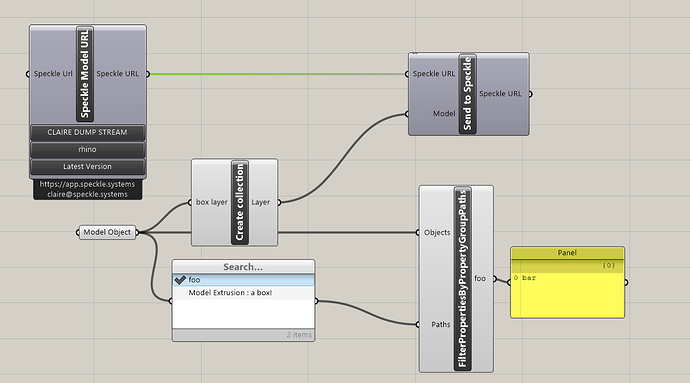Click the Model Object parameter
Viewport: 690px width, 383px height.
[x=107, y=232]
